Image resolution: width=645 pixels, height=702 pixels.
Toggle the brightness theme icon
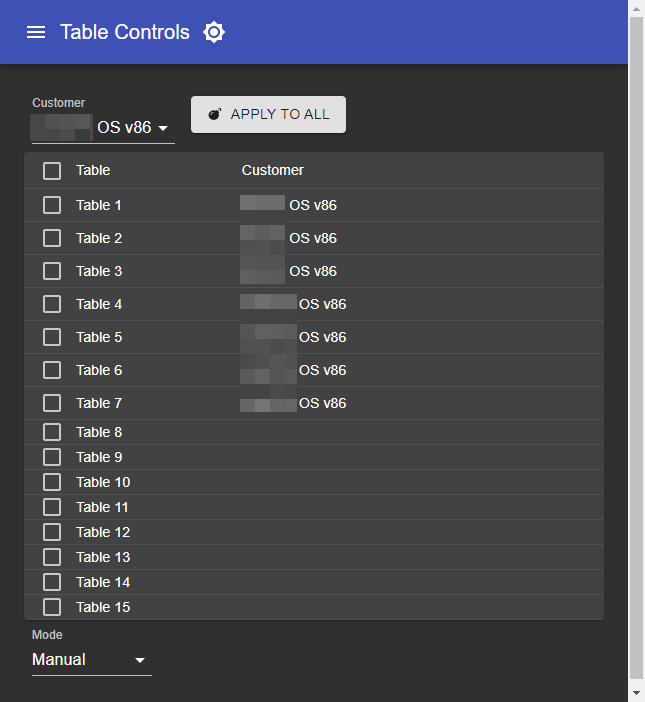[214, 32]
